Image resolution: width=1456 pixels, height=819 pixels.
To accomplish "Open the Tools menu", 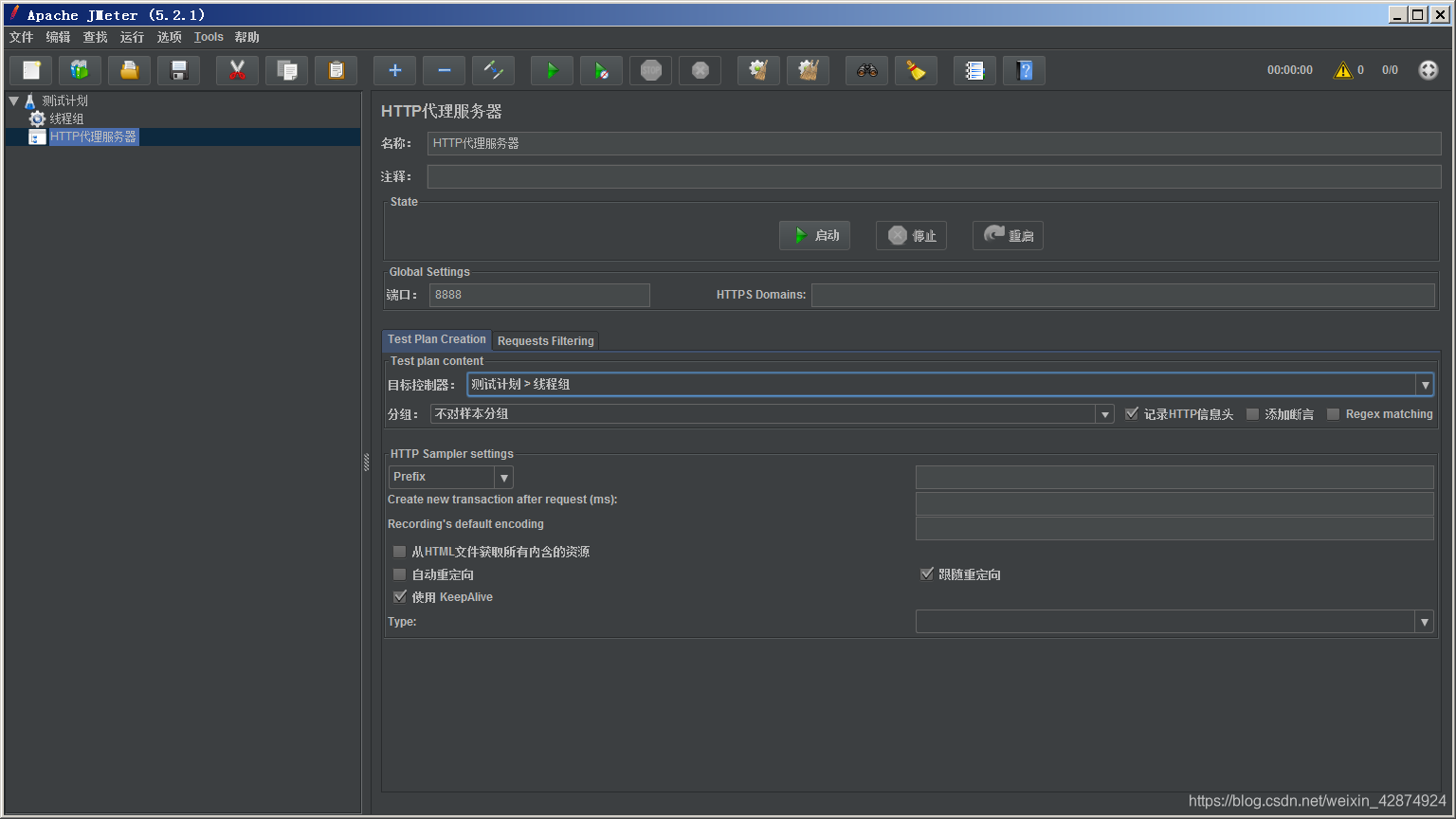I will [209, 37].
